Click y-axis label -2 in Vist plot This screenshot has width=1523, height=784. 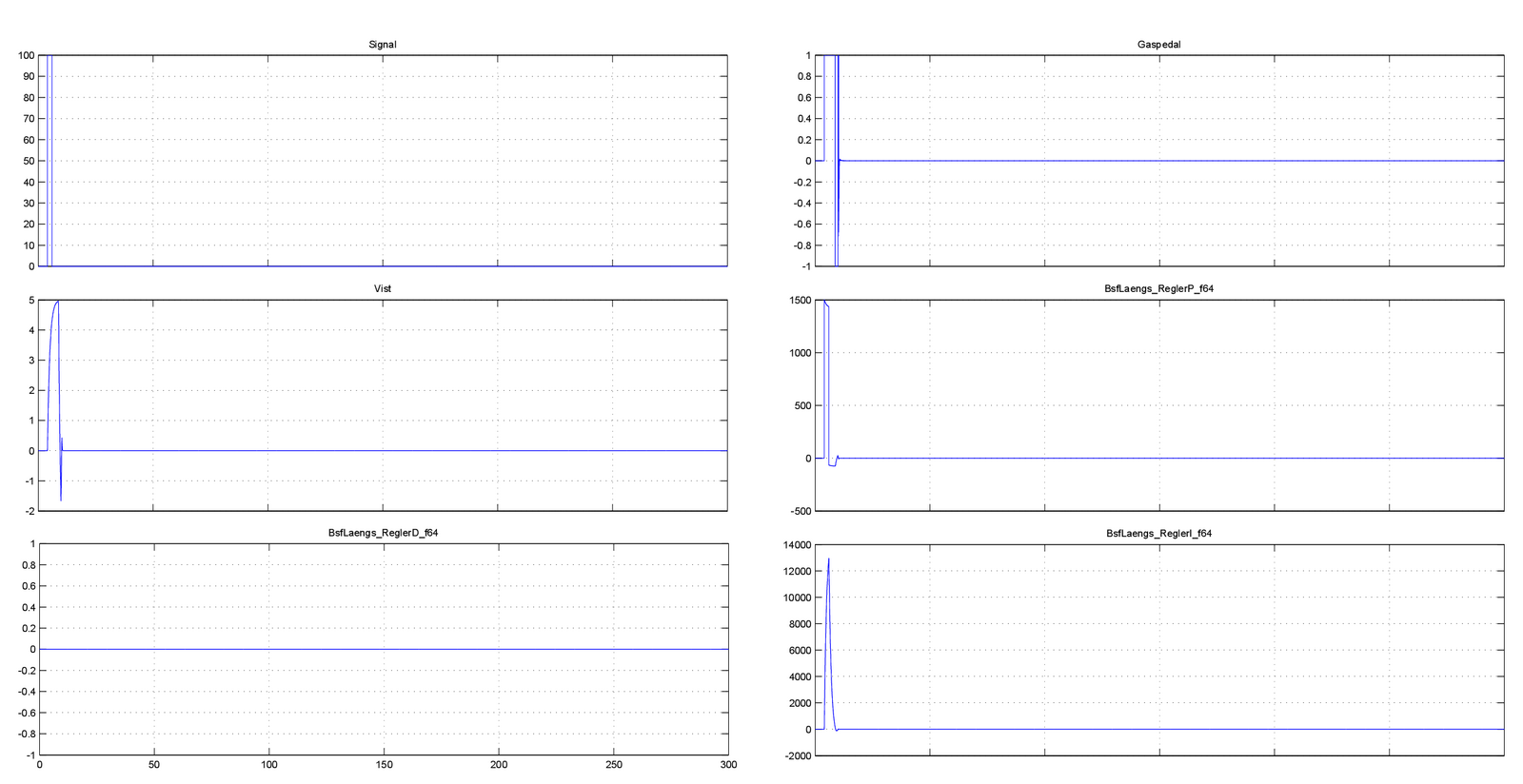coord(30,511)
